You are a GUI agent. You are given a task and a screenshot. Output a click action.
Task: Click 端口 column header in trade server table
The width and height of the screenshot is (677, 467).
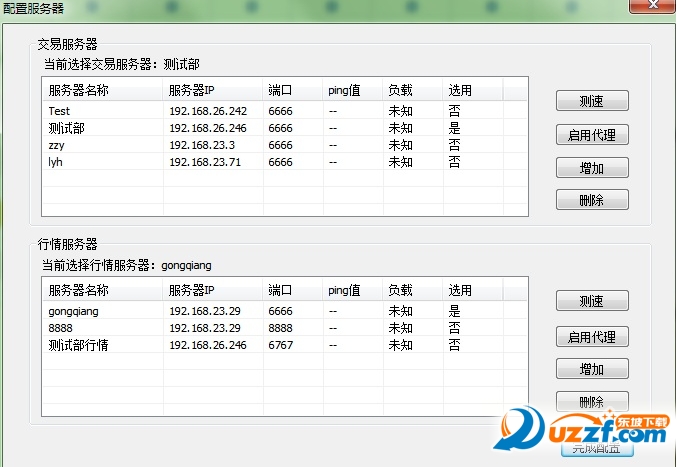[x=293, y=90]
